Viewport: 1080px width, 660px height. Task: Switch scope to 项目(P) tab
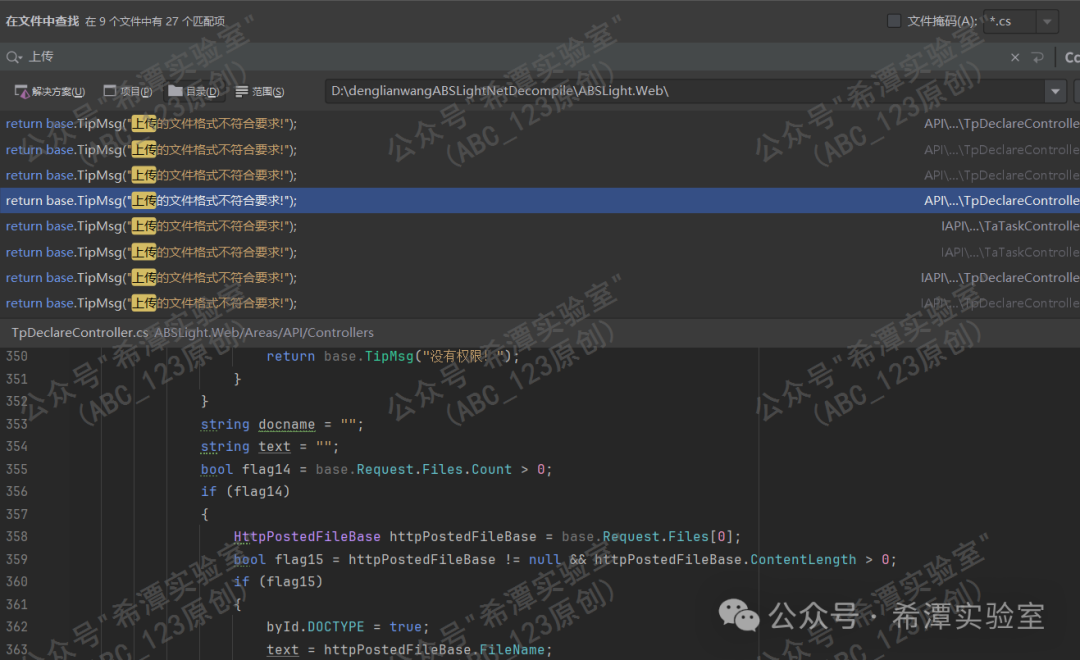click(127, 92)
